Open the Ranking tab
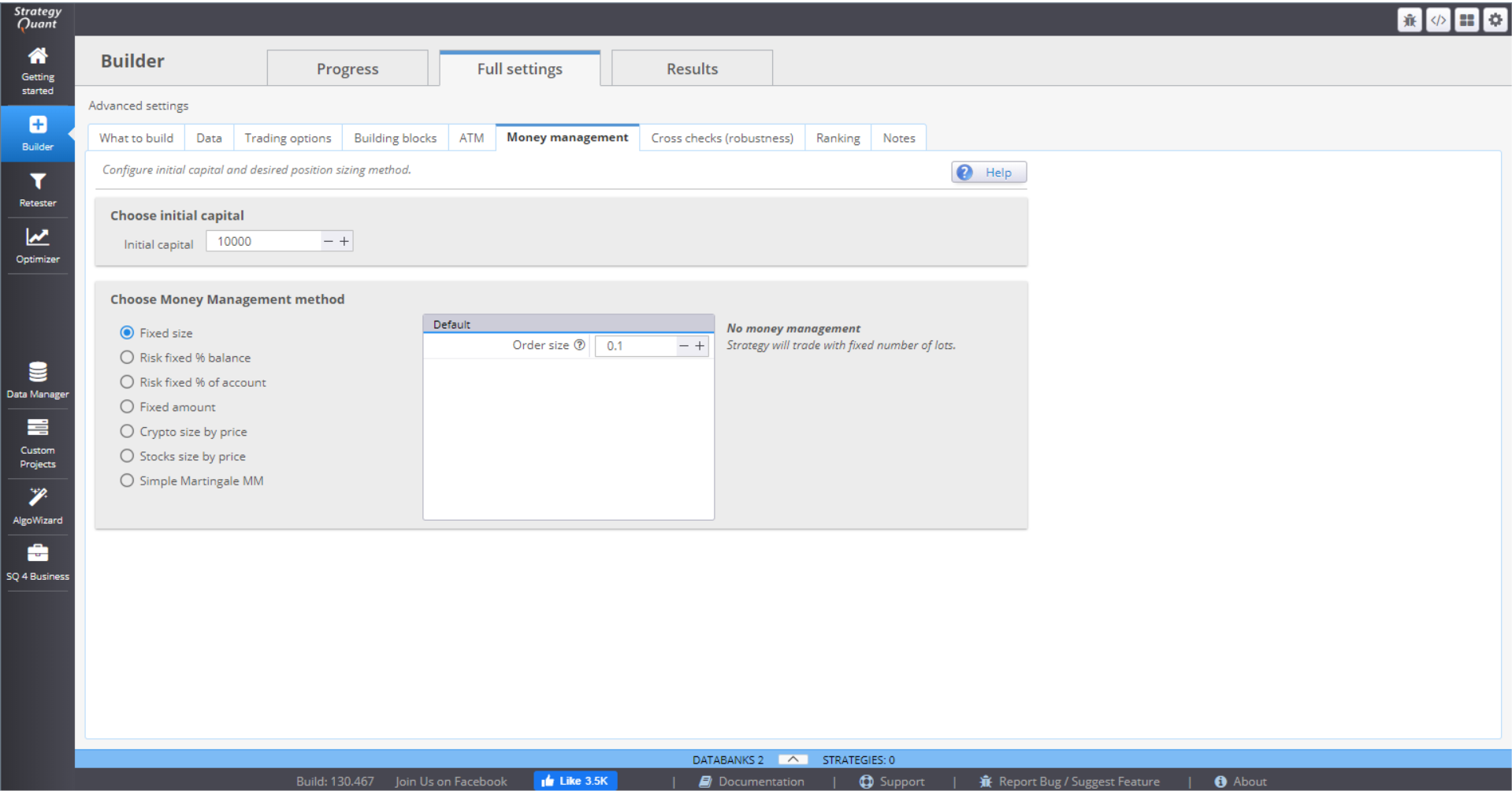The height and width of the screenshot is (791, 1512). 838,138
